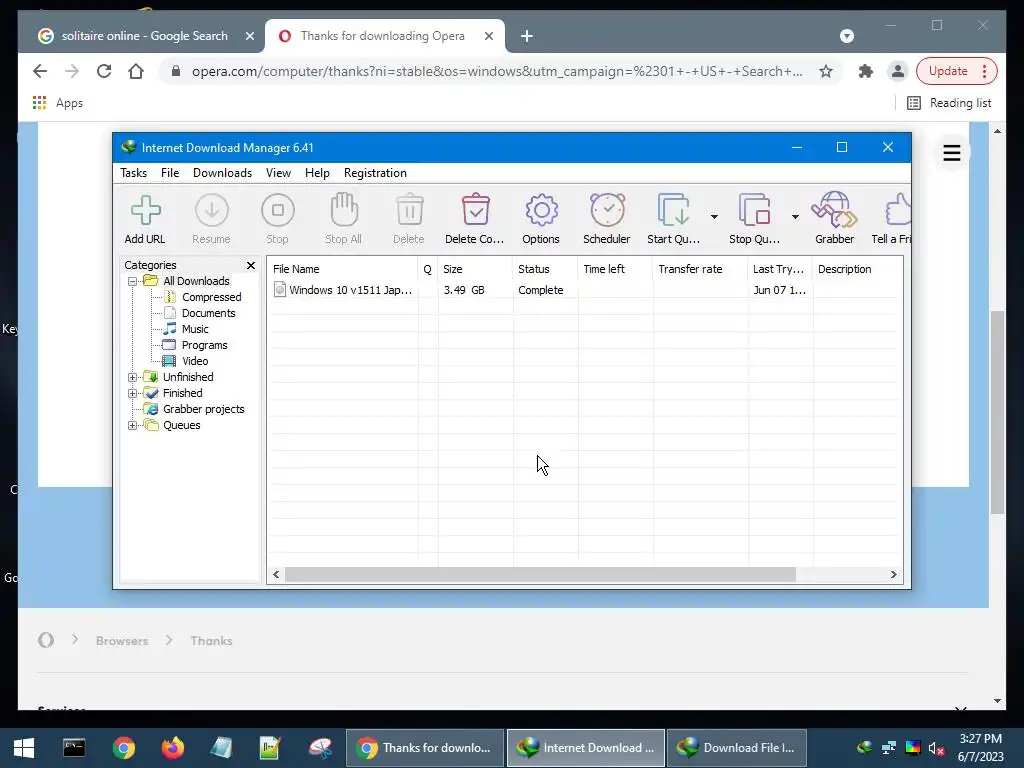Open the Chrome profile avatar icon
Image resolution: width=1024 pixels, height=768 pixels.
point(898,71)
